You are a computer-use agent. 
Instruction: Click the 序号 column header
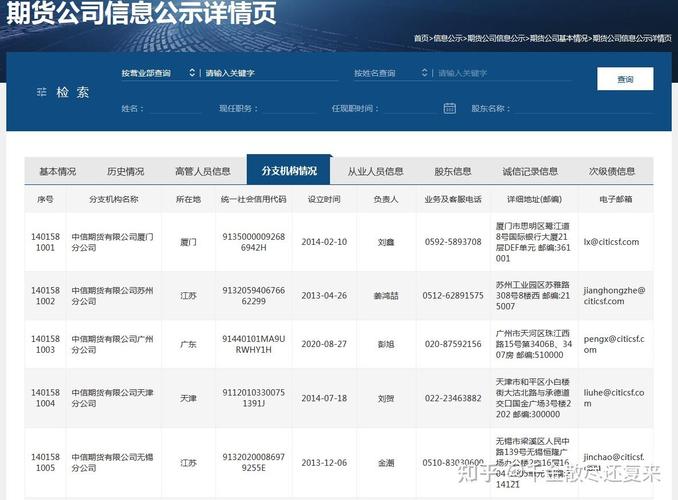[x=45, y=199]
